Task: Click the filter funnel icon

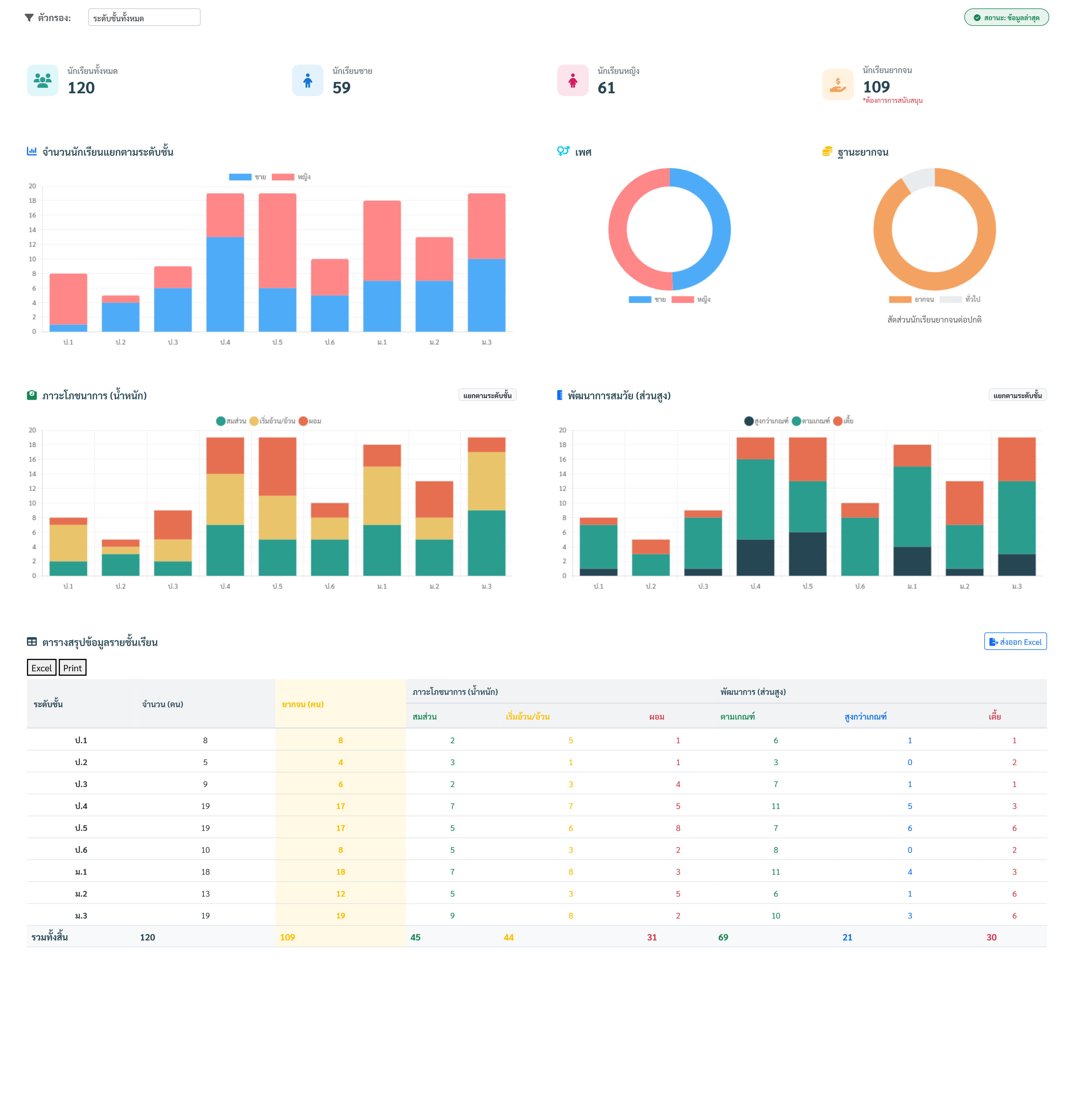Action: 29,18
